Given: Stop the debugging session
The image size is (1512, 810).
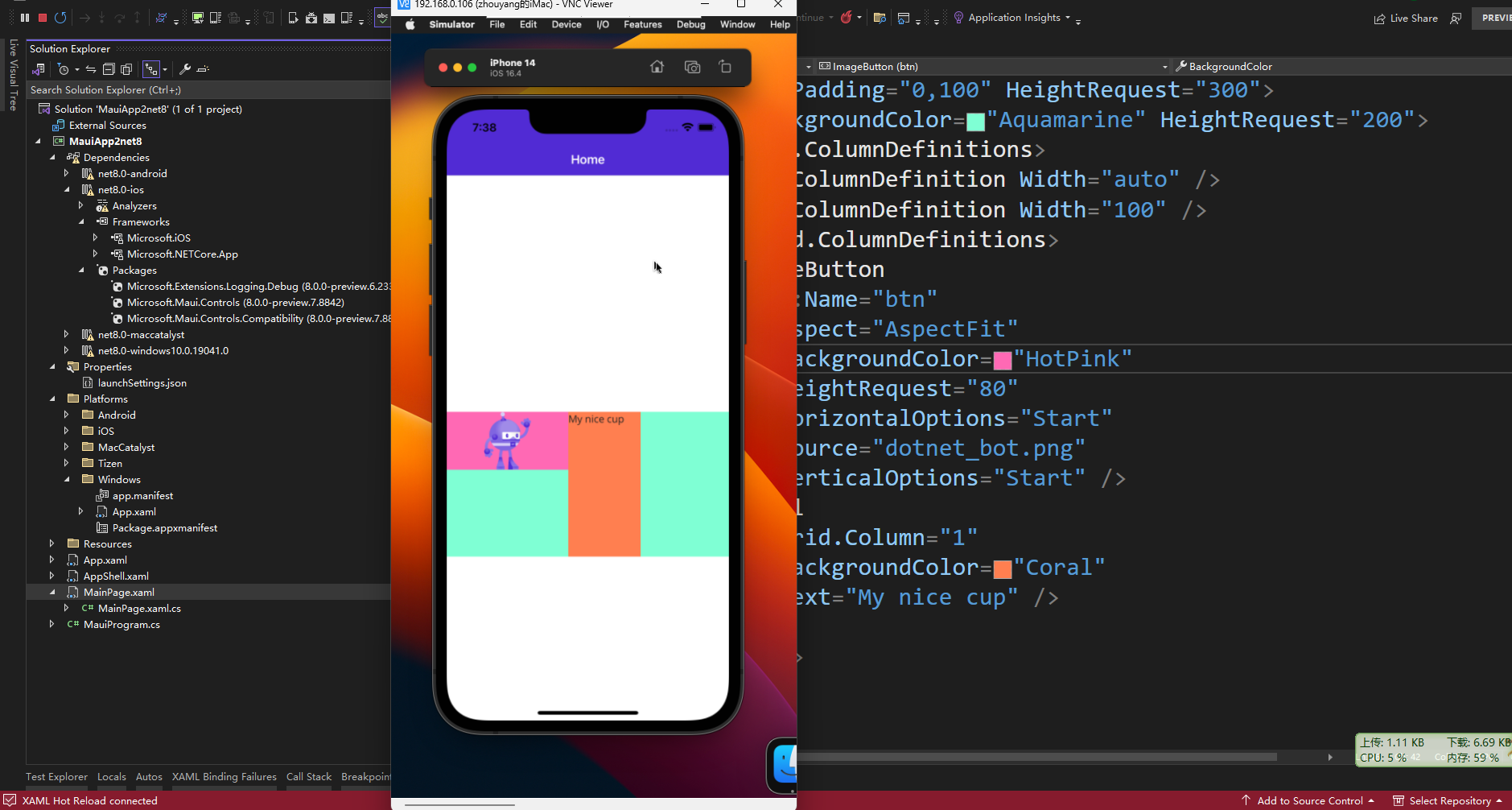Looking at the screenshot, I should 43,18.
